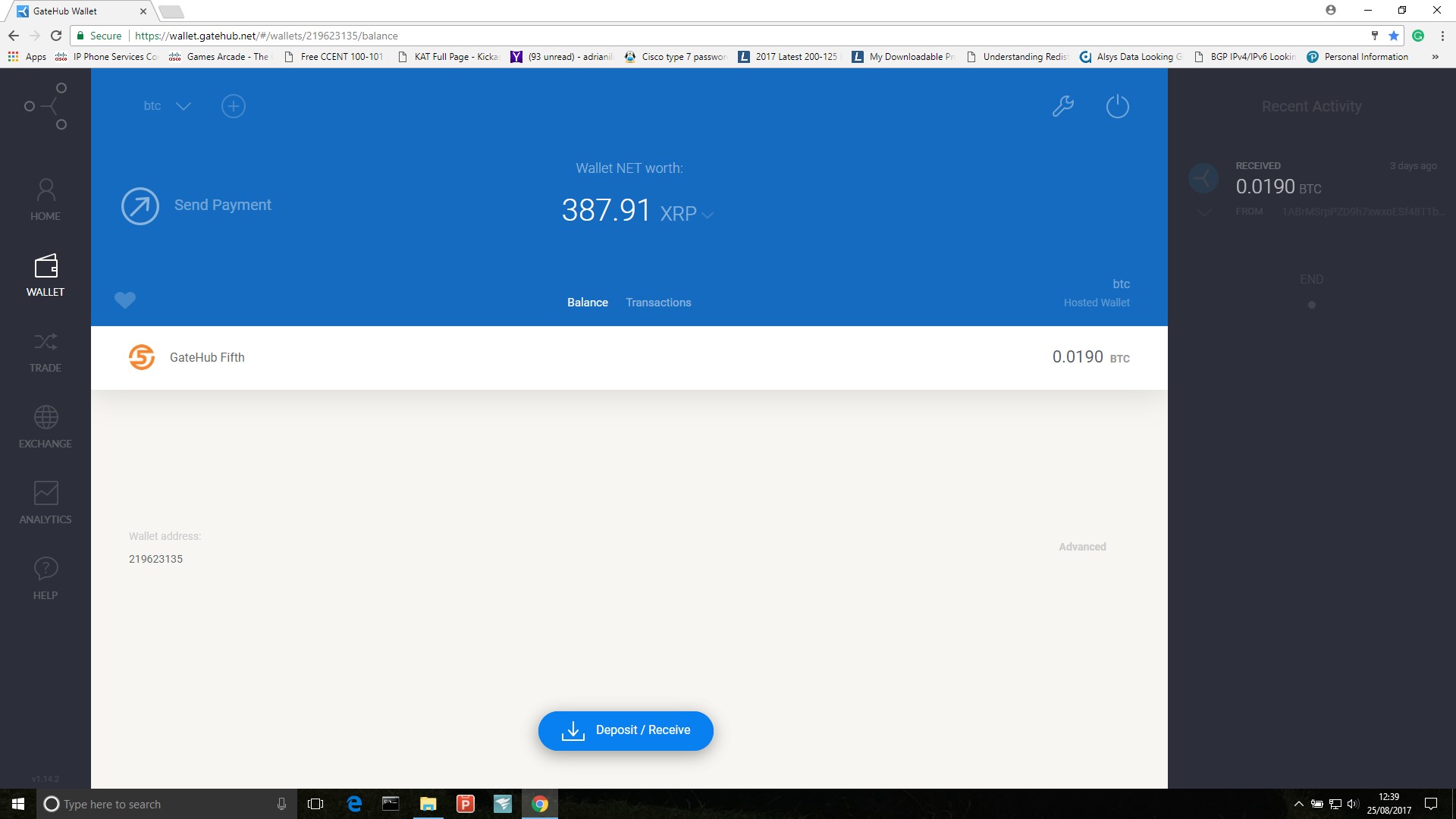
Task: Open Personal Information bookmark
Action: tap(1357, 57)
